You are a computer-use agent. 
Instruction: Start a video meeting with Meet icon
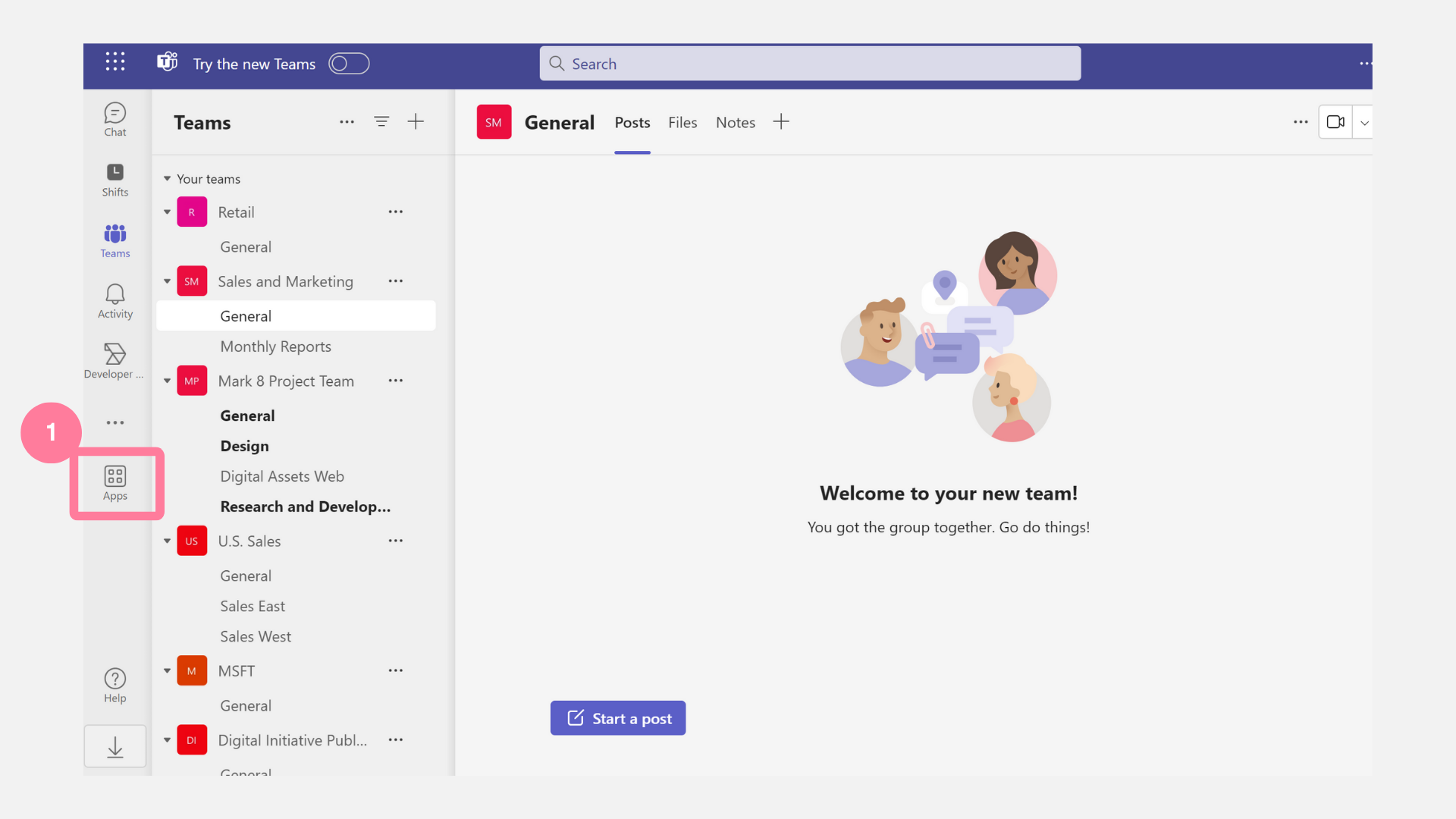click(1335, 122)
